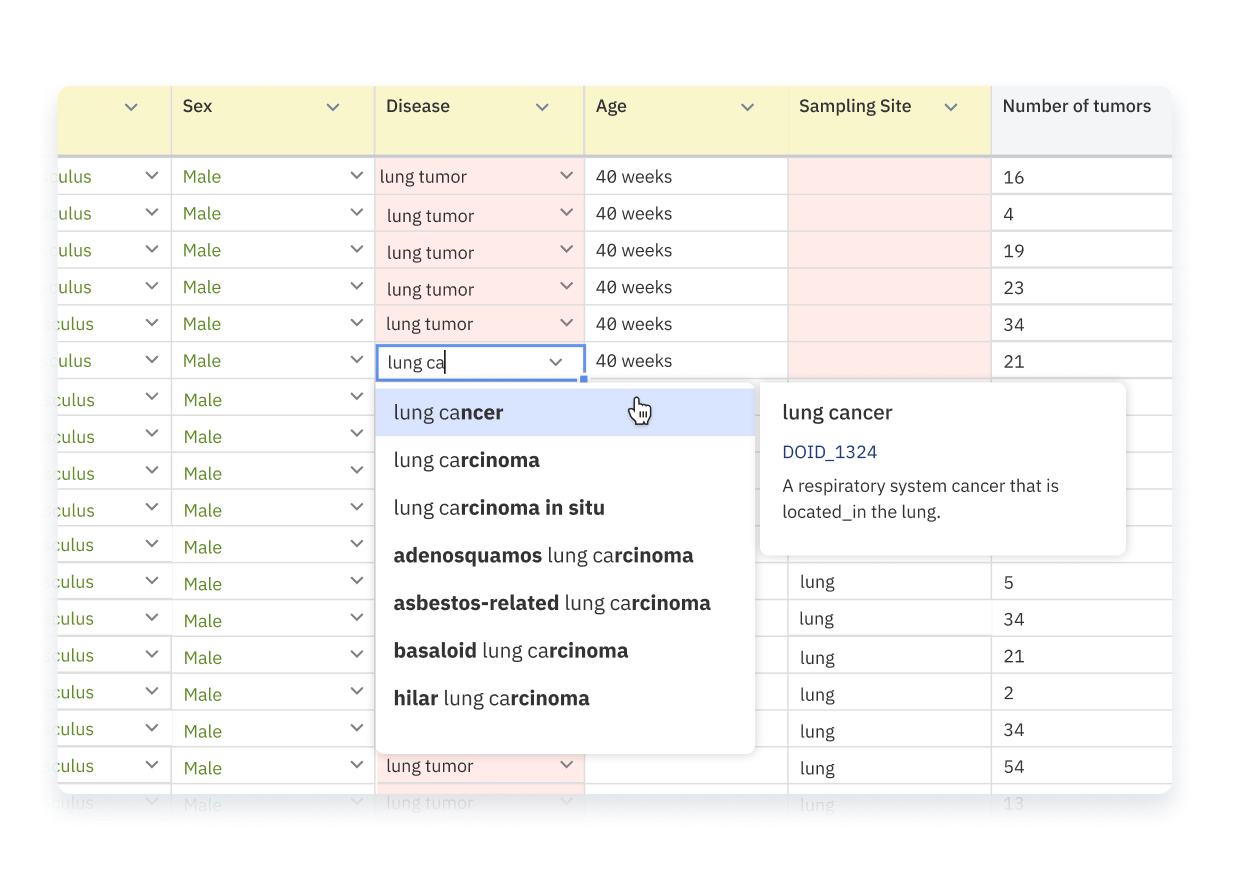Click tumor count cell showing 54

coord(1080,767)
